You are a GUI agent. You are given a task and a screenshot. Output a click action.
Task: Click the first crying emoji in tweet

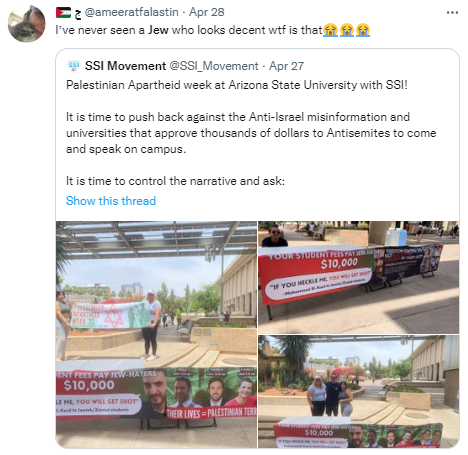coord(330,30)
